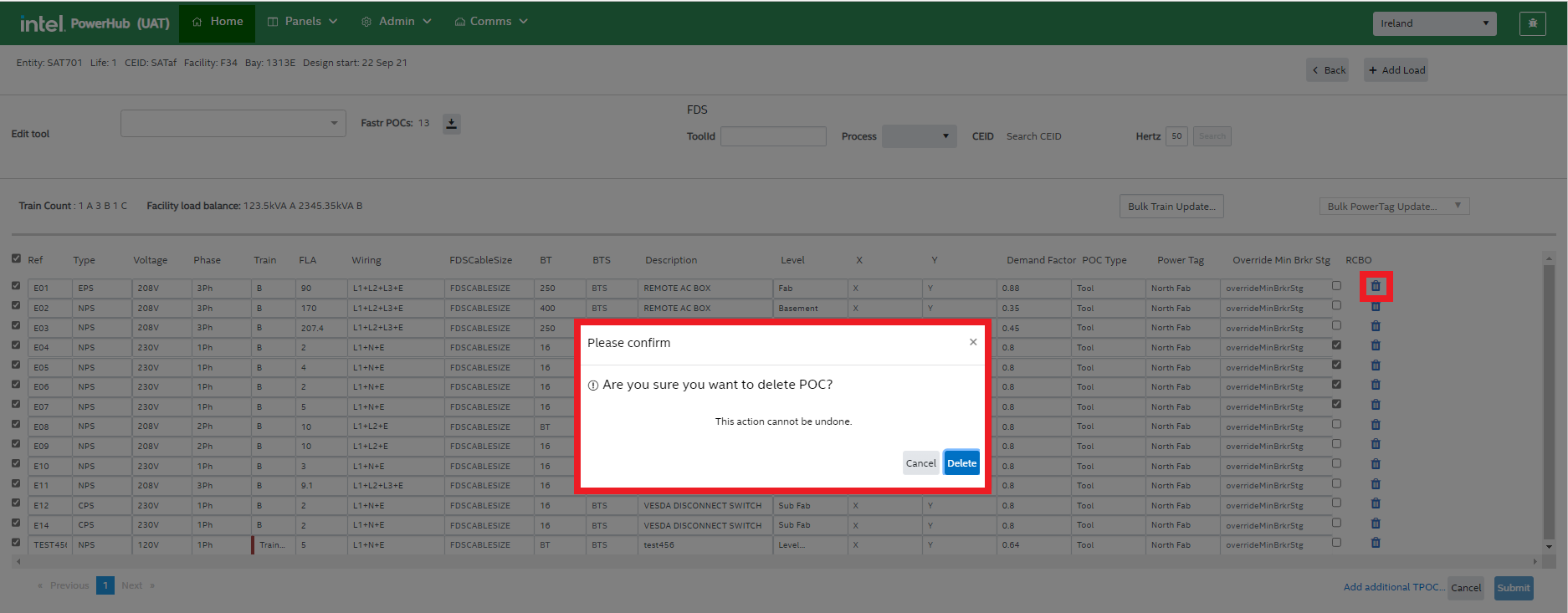
Task: Expand the Bulk PowerTag Update dropdown
Action: click(x=1393, y=207)
